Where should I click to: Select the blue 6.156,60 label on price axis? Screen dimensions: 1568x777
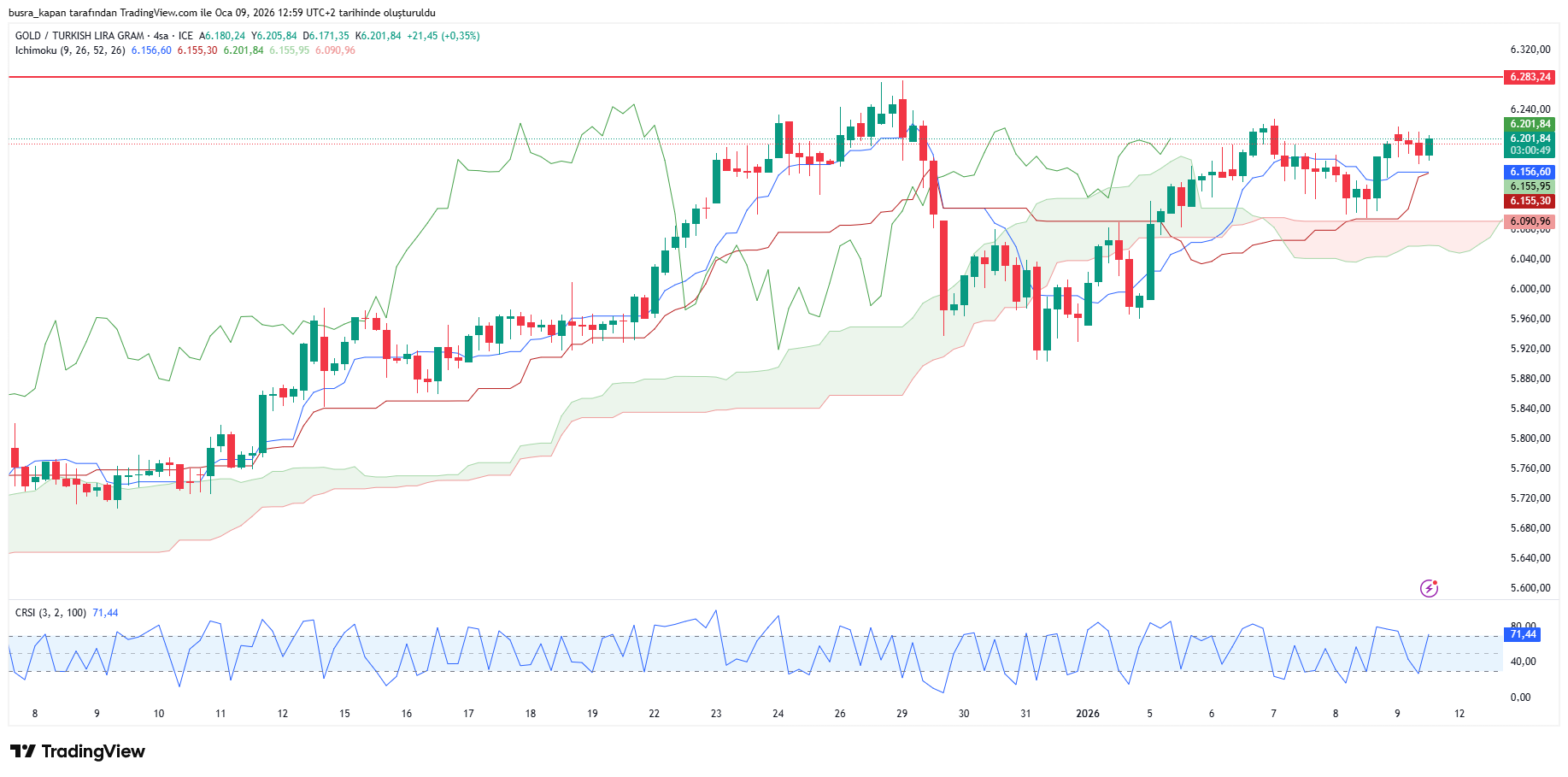click(x=1529, y=172)
